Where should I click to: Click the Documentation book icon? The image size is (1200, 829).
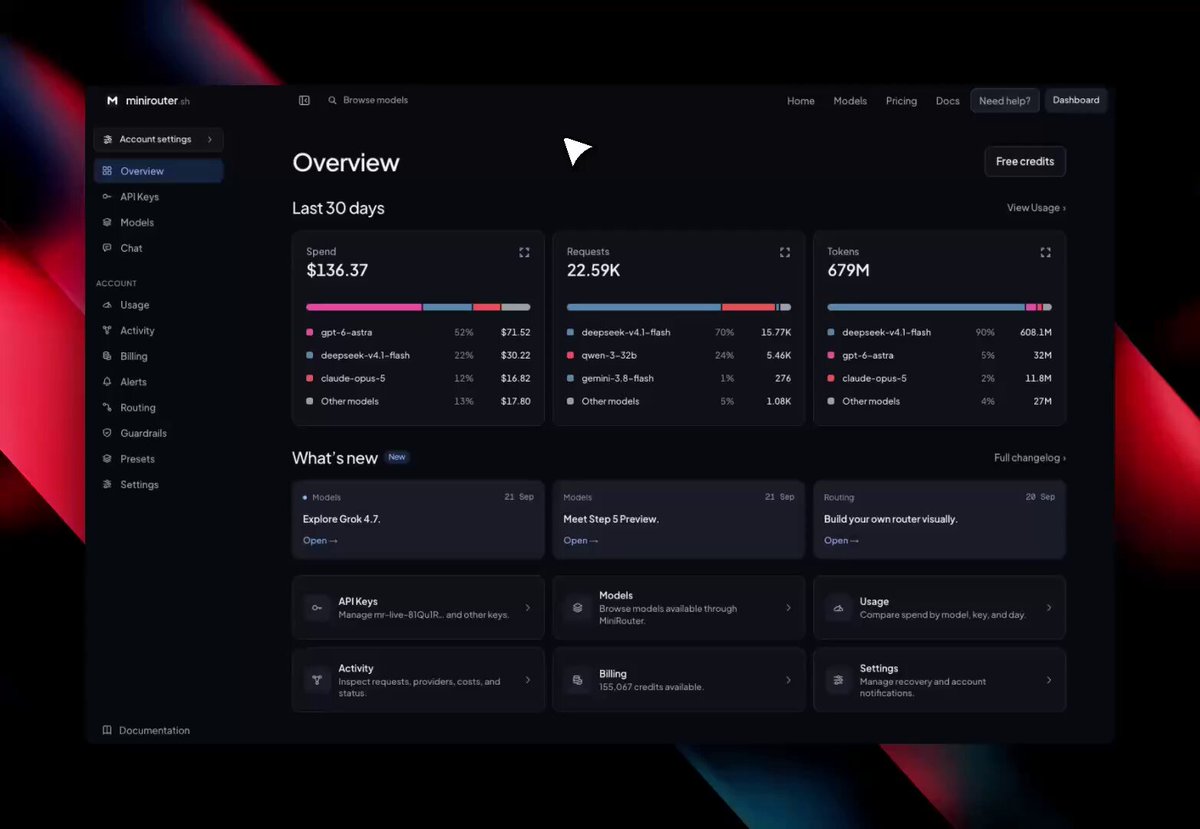(107, 730)
